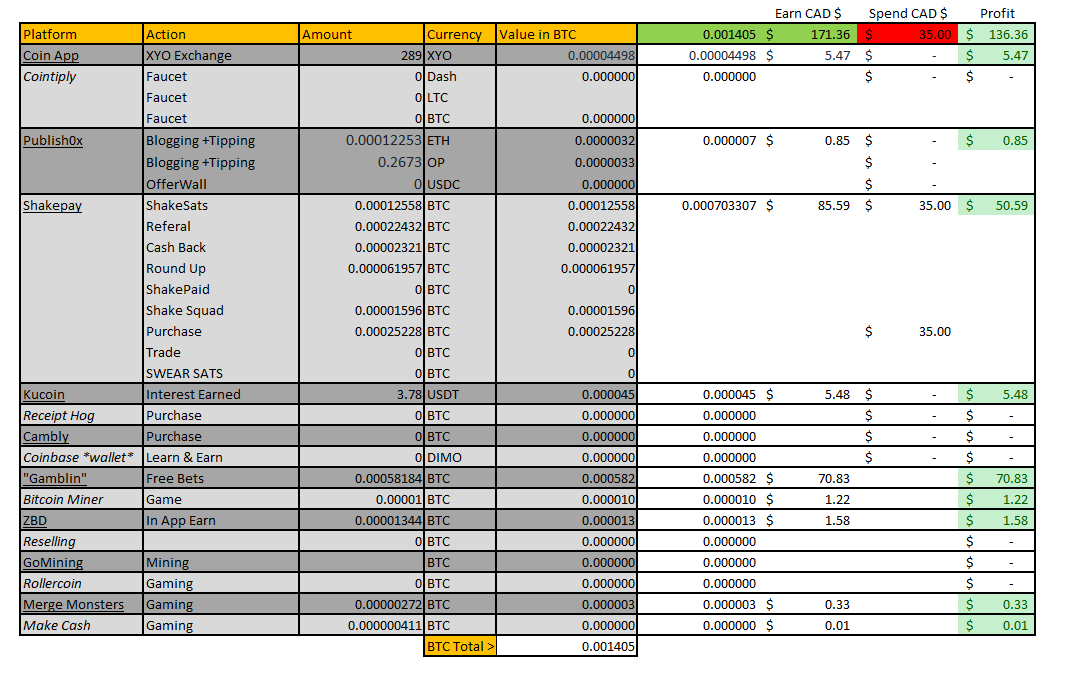Click the SWEAR SATS action cell
This screenshot has width=1074, height=673.
221,374
